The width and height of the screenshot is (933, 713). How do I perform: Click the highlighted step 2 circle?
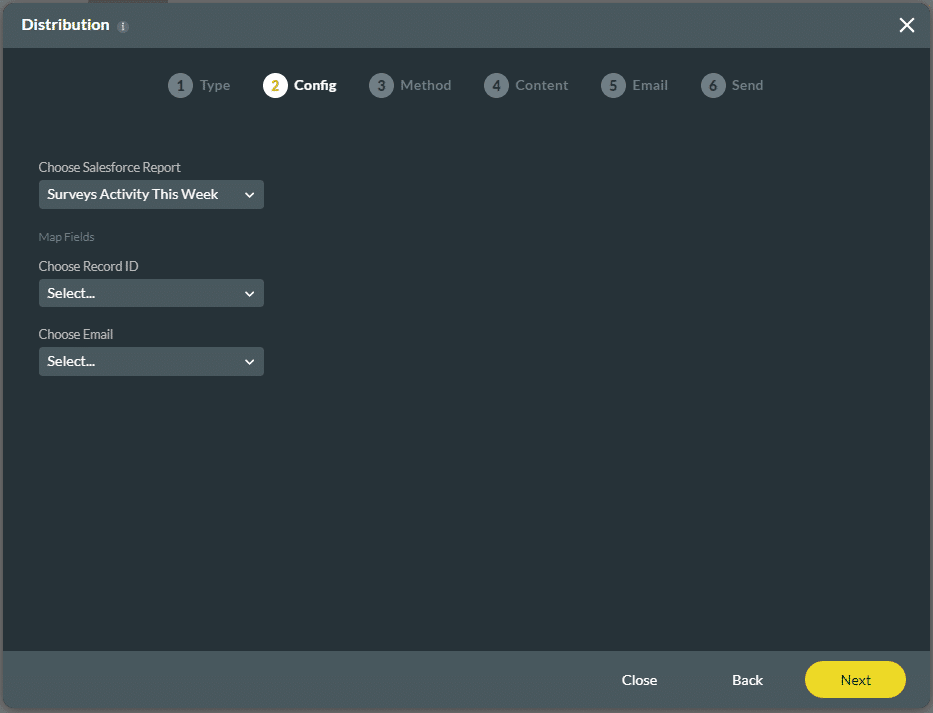(275, 86)
